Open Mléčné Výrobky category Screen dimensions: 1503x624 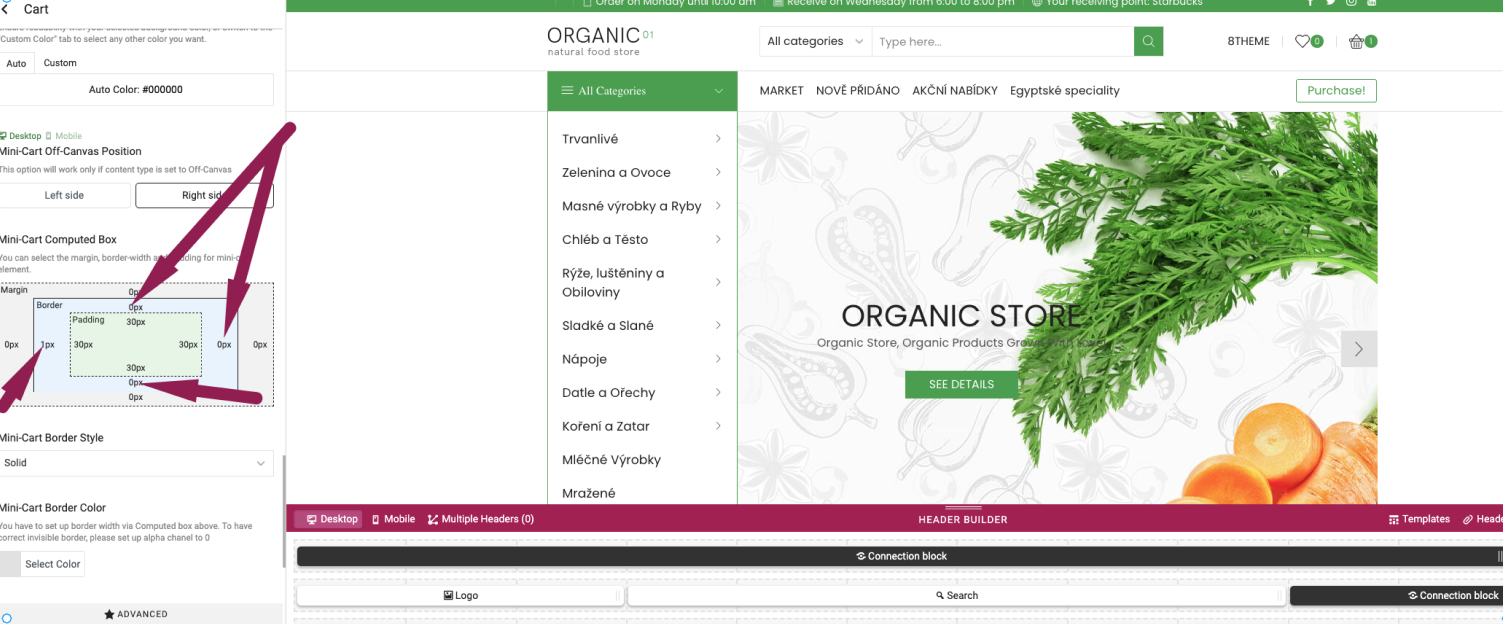point(611,460)
